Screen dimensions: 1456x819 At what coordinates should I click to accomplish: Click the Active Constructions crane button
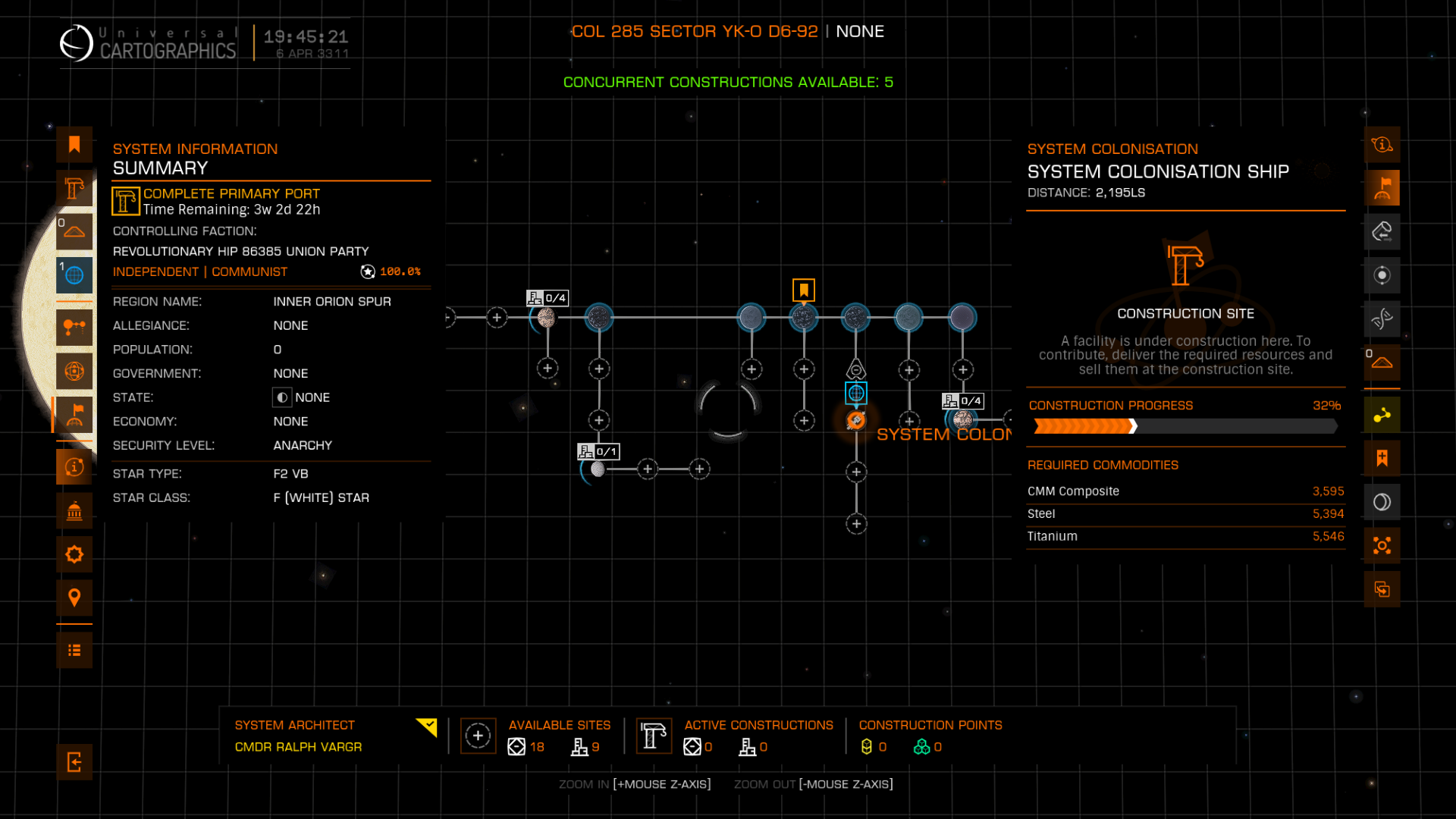(654, 736)
